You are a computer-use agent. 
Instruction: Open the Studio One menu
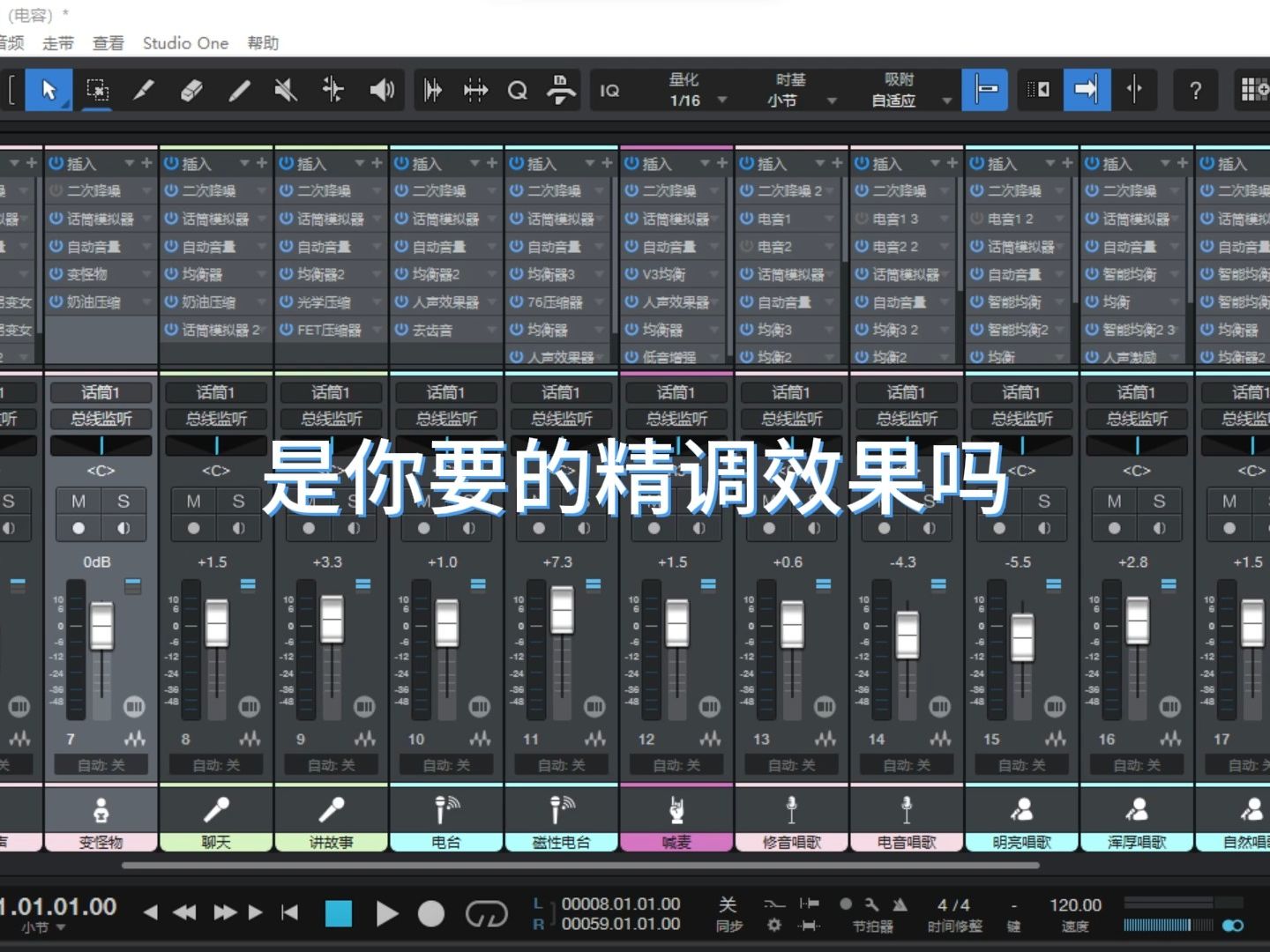point(185,43)
